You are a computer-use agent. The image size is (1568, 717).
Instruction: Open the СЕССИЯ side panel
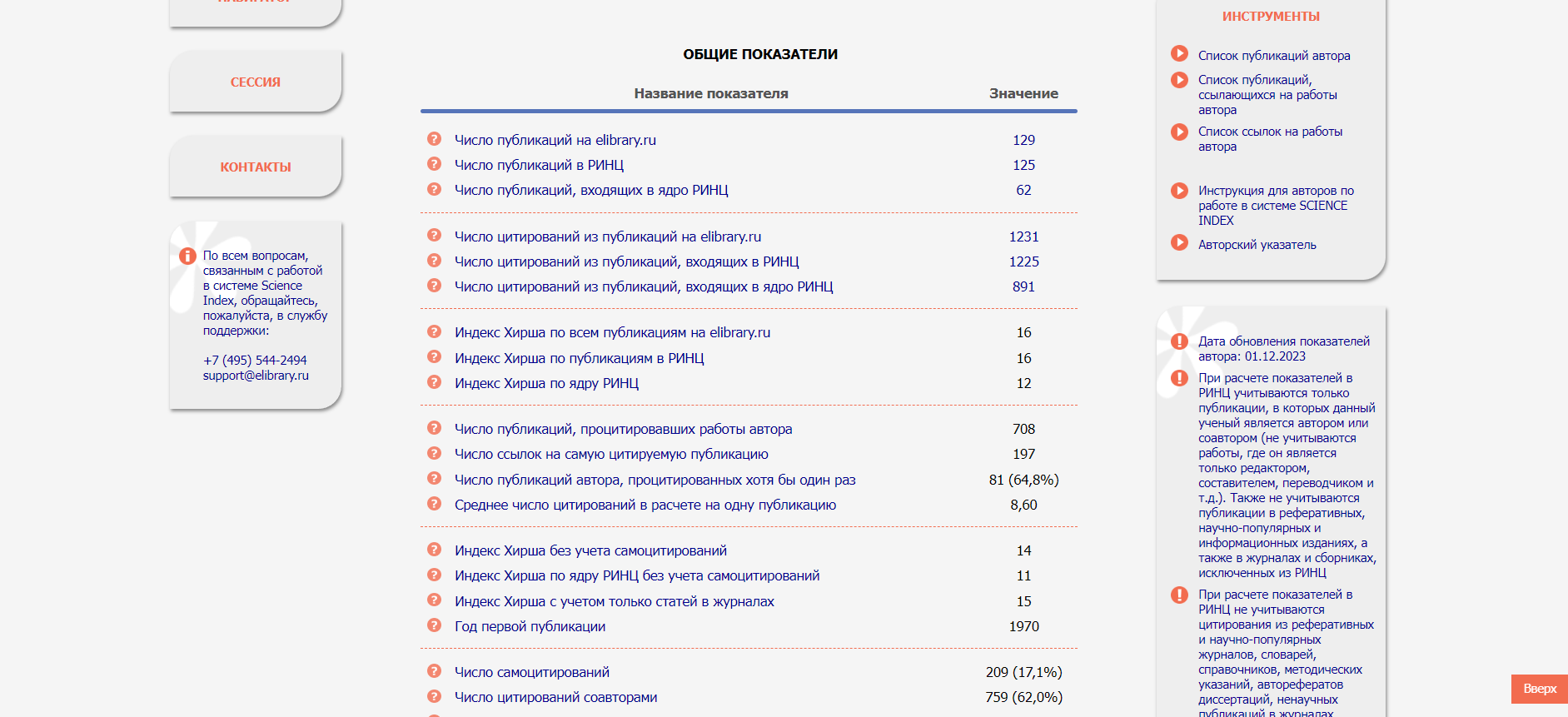(x=256, y=82)
